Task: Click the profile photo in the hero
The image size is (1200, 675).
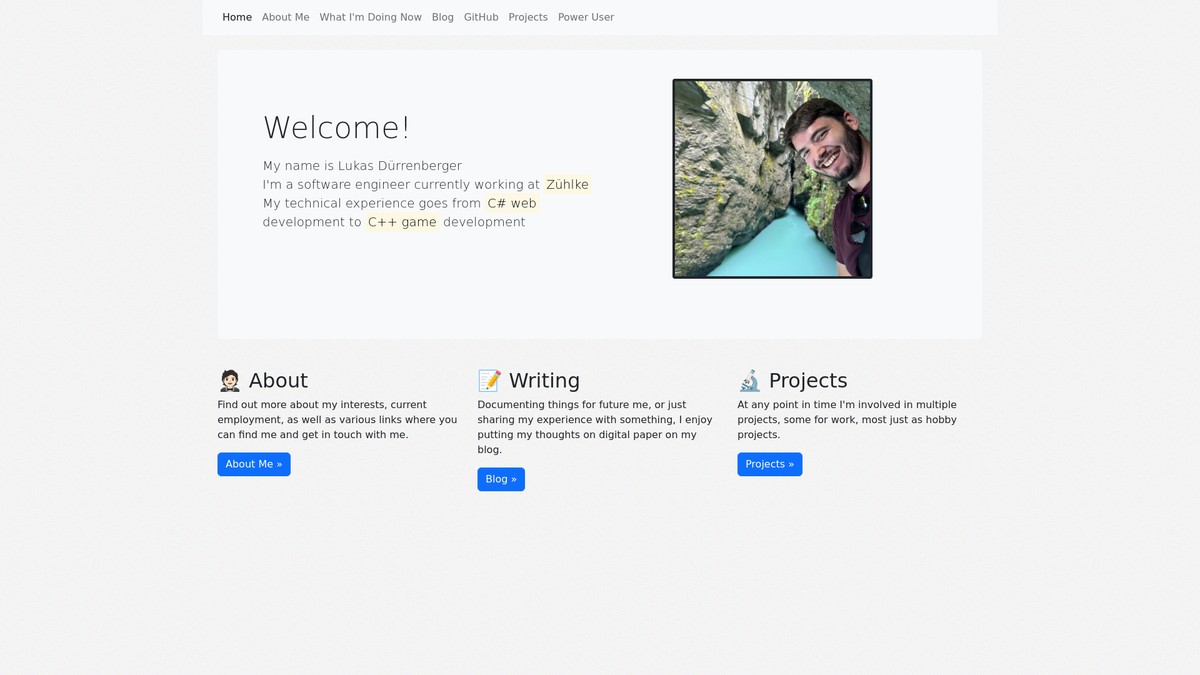Action: click(772, 179)
